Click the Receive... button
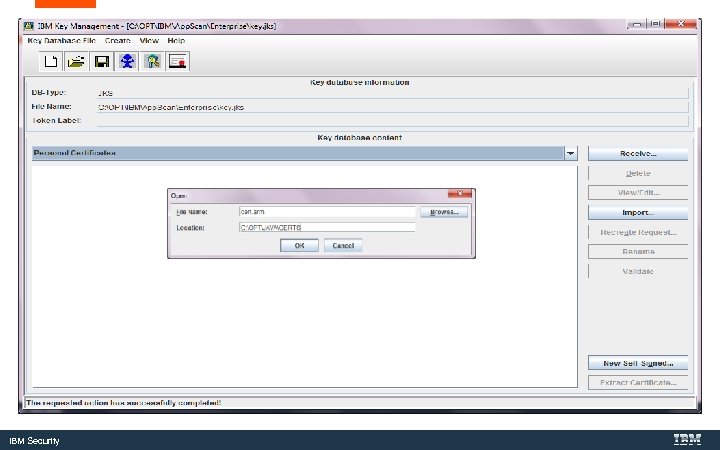Image resolution: width=720 pixels, height=450 pixels. [638, 154]
